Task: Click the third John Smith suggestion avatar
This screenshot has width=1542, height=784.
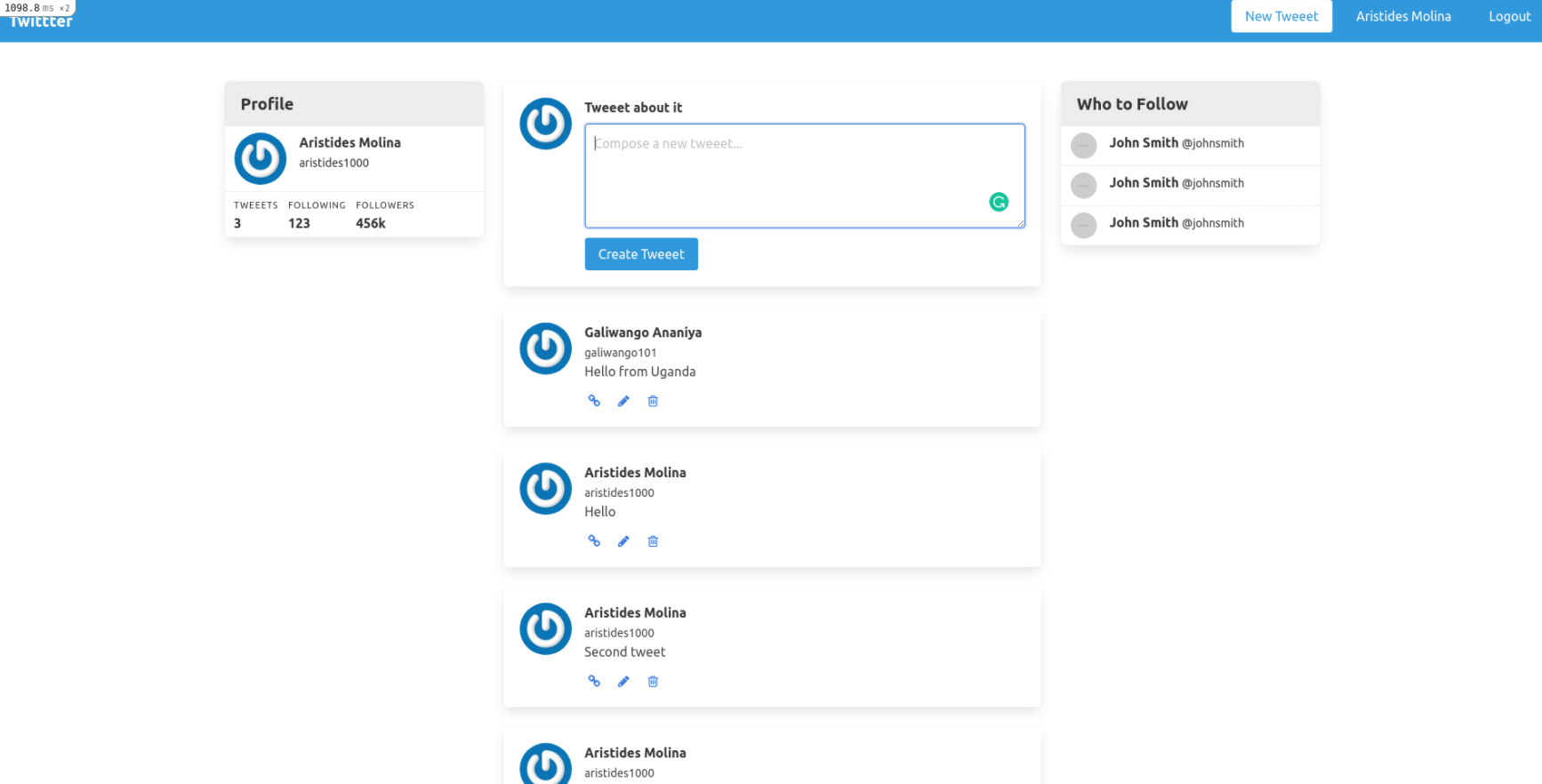Action: pos(1083,225)
